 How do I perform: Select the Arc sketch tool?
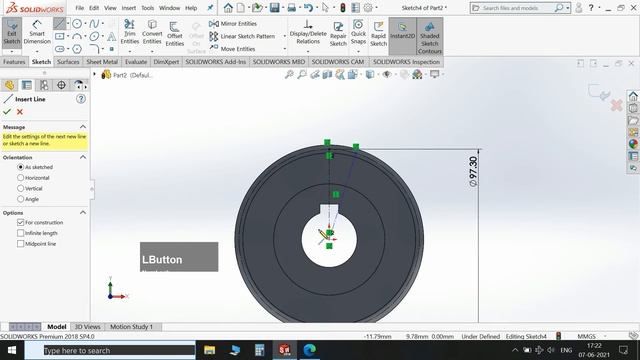click(x=77, y=36)
